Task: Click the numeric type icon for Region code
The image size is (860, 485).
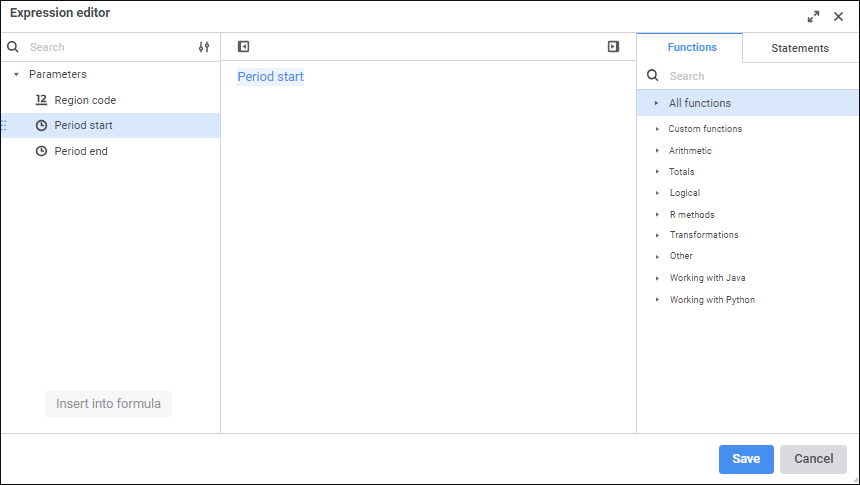Action: 41,100
